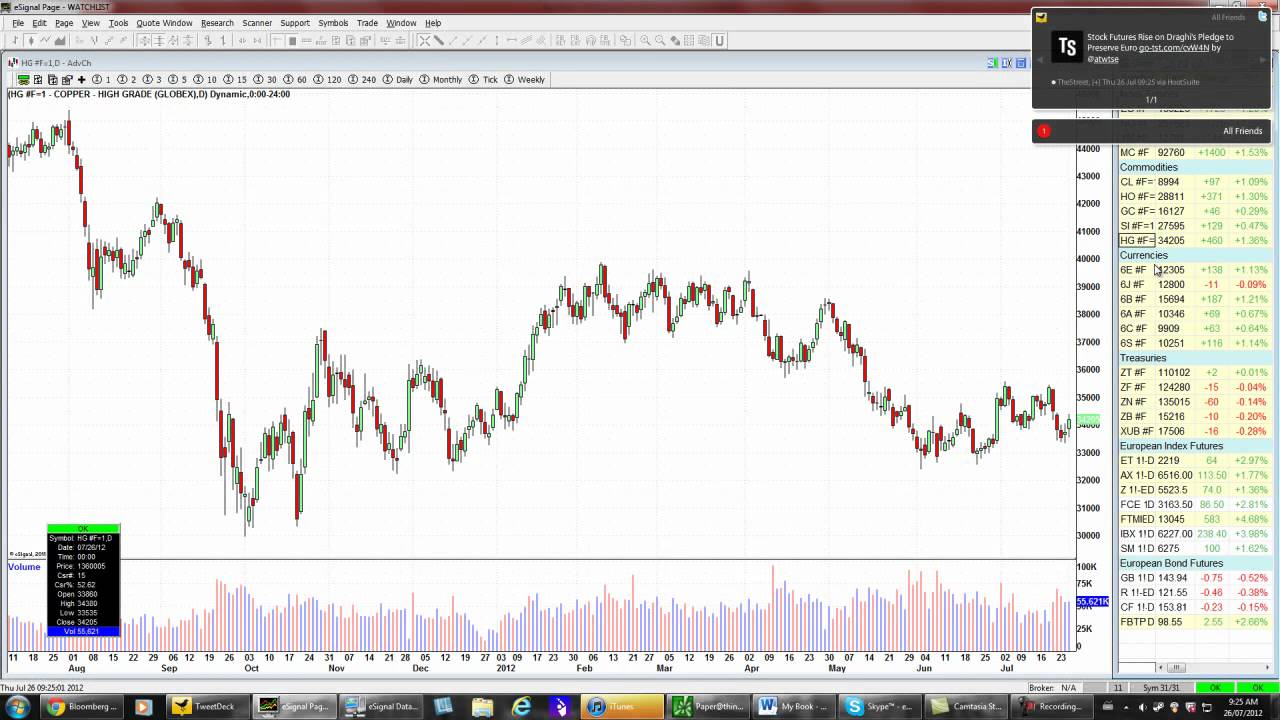The height and width of the screenshot is (720, 1280).
Task: Select the HG #F copper row
Action: pyautogui.click(x=1195, y=240)
